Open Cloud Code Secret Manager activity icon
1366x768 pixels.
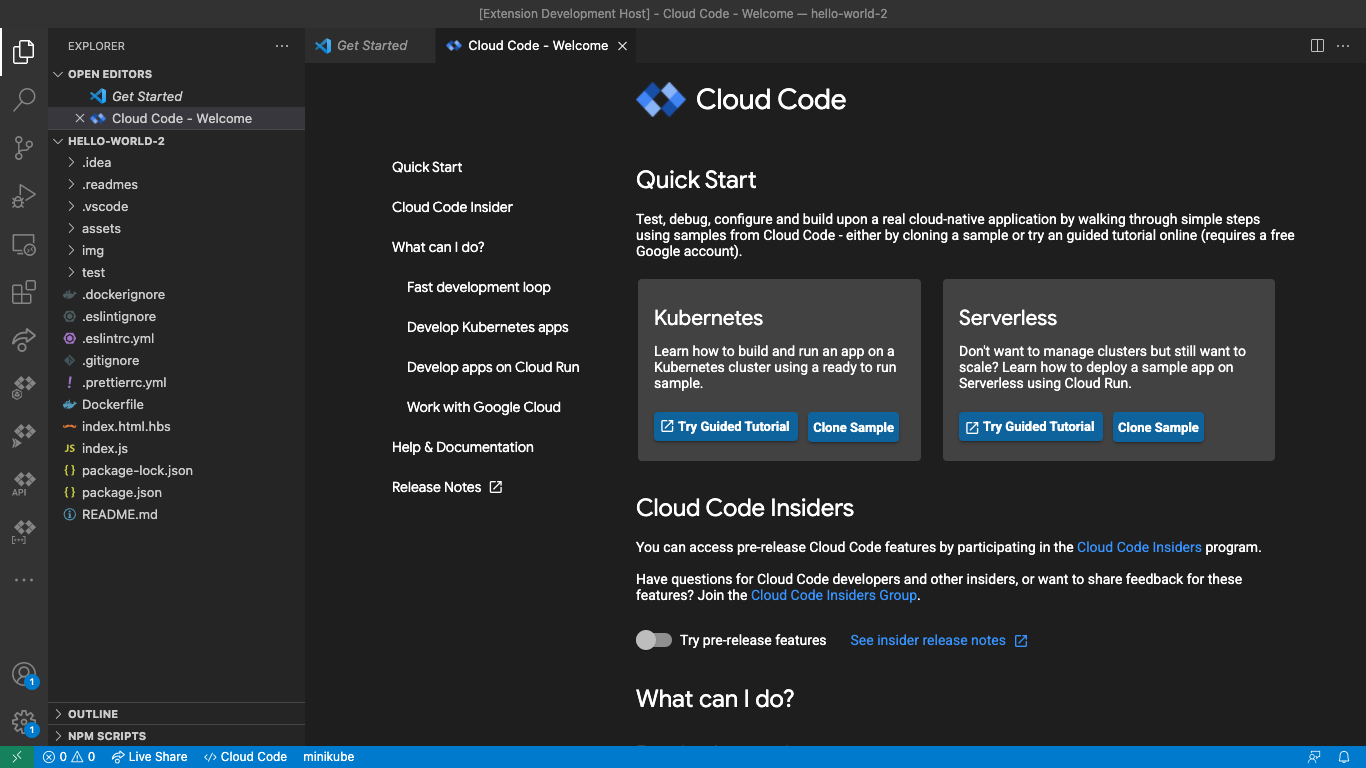pos(24,531)
